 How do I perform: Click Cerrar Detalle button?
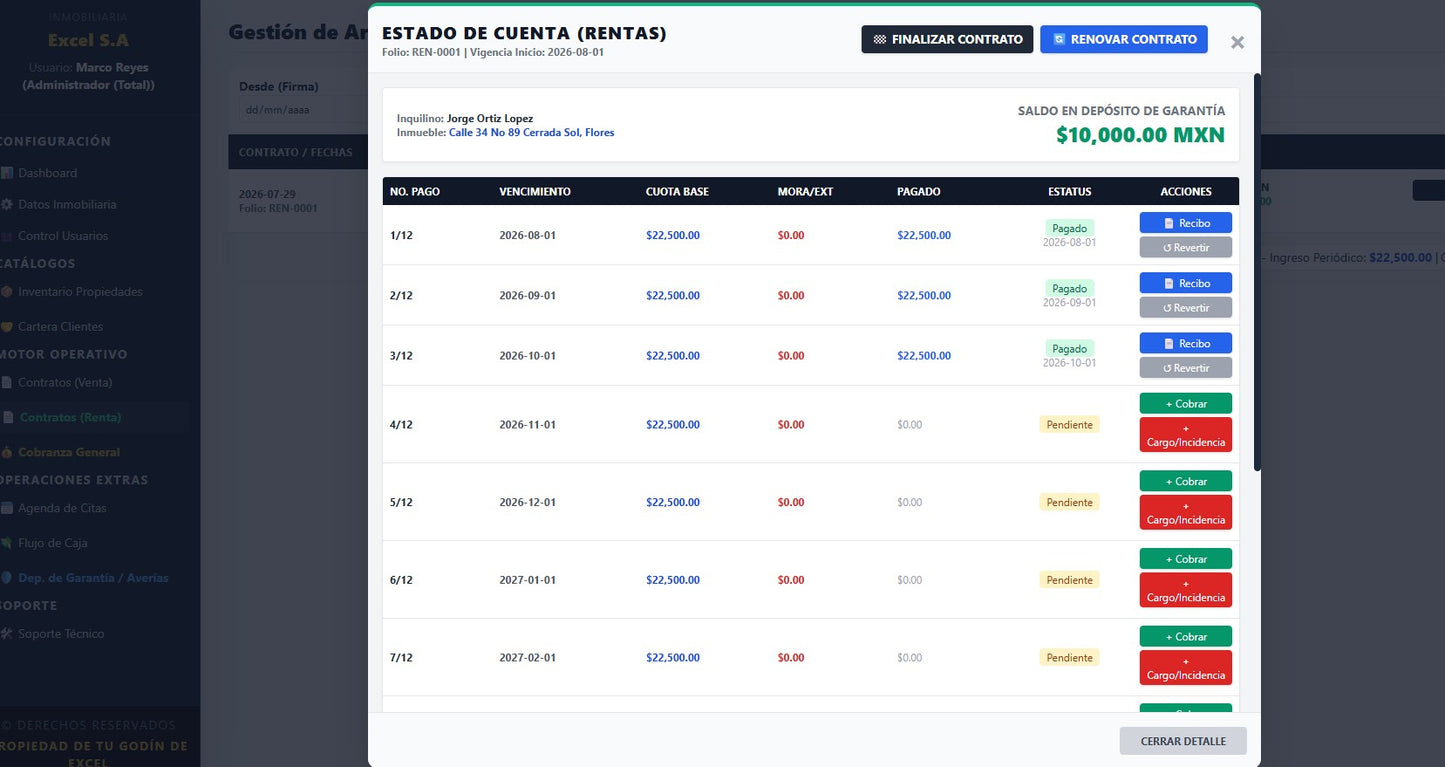(1183, 741)
